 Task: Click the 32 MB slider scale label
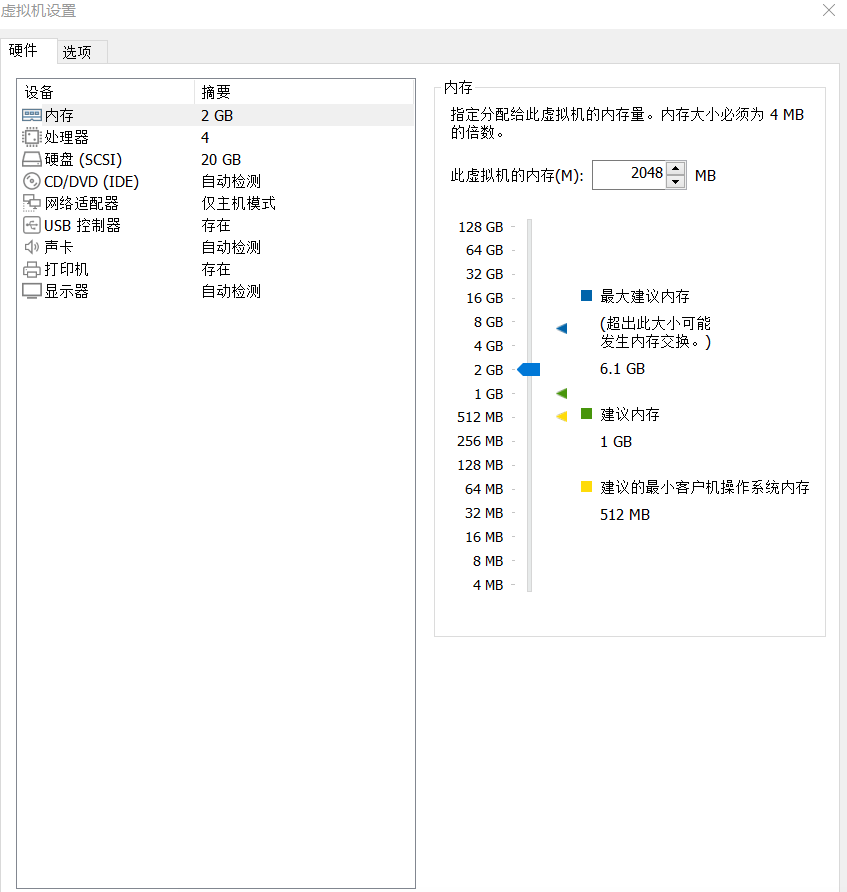click(x=484, y=513)
